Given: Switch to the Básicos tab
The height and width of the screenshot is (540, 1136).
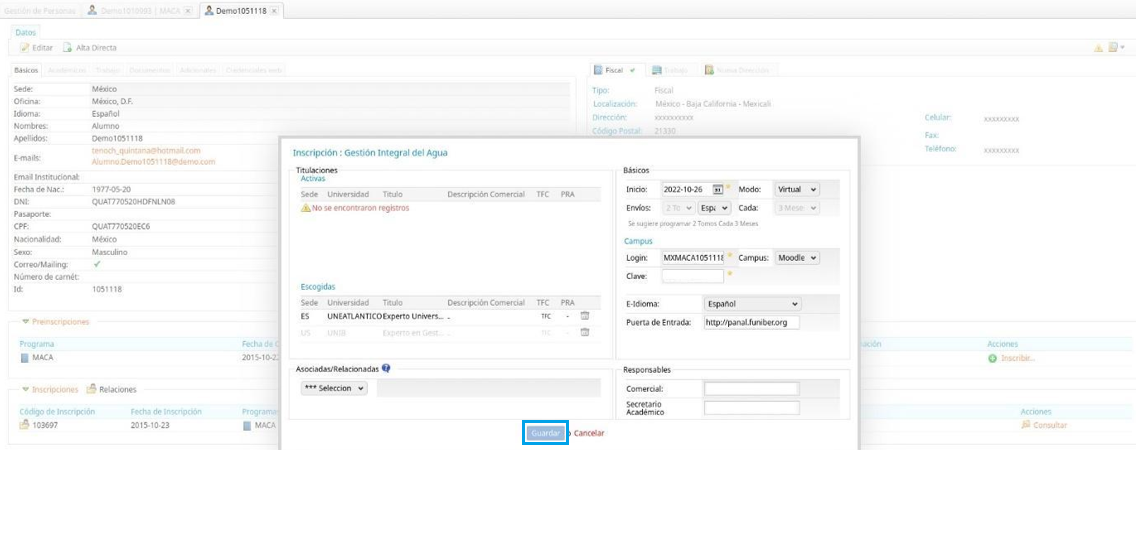Looking at the screenshot, I should (x=27, y=71).
